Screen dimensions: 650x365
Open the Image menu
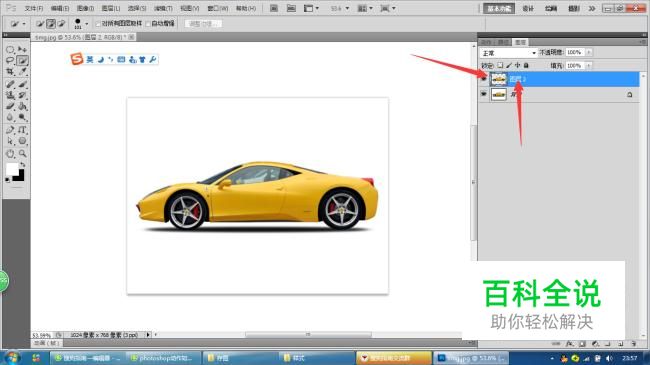tap(85, 8)
